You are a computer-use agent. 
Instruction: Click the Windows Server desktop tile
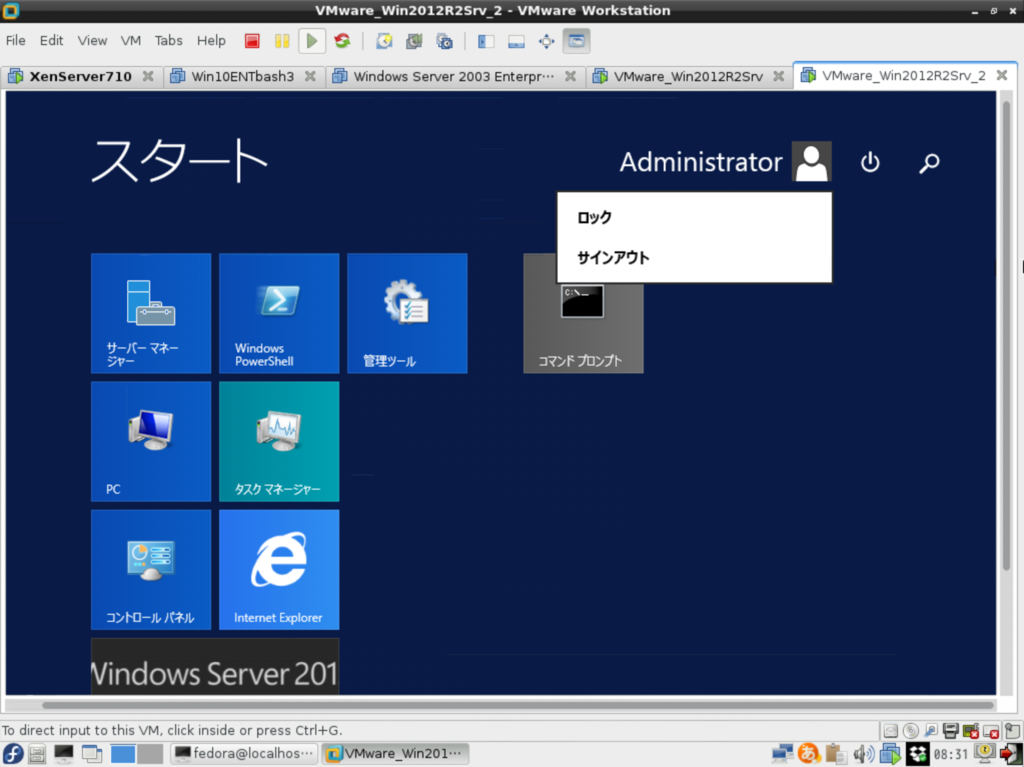(x=215, y=666)
